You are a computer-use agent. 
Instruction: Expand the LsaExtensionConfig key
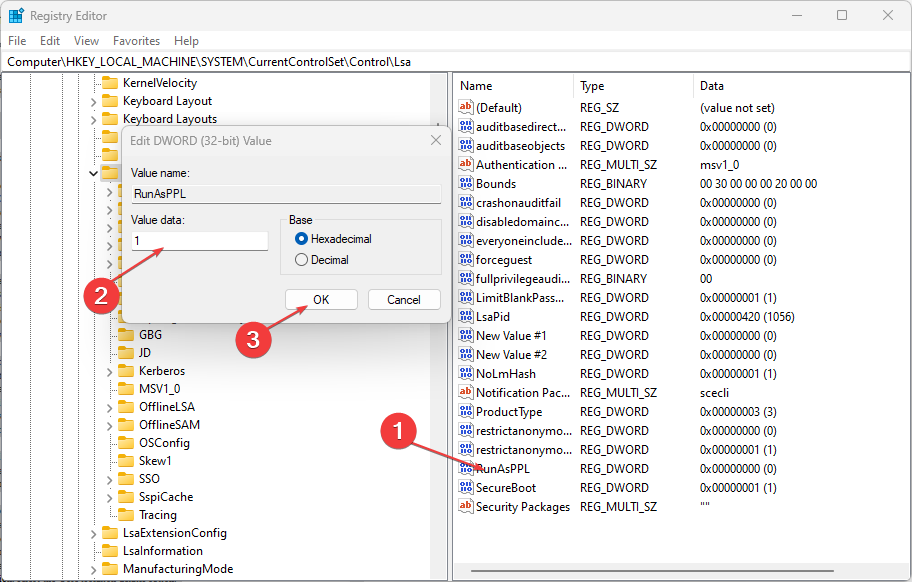point(93,533)
